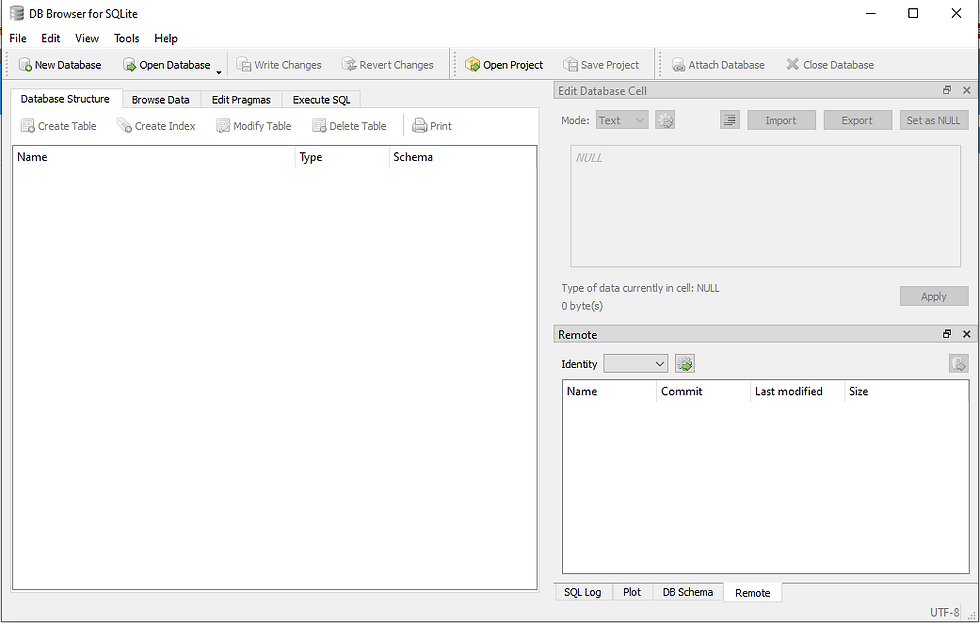Switch to the Edit Pragmas tab
This screenshot has width=980, height=623.
241,99
